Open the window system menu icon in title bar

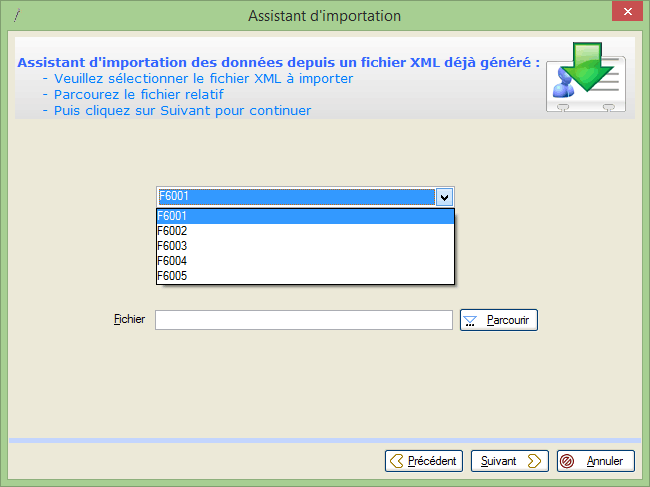(17, 16)
